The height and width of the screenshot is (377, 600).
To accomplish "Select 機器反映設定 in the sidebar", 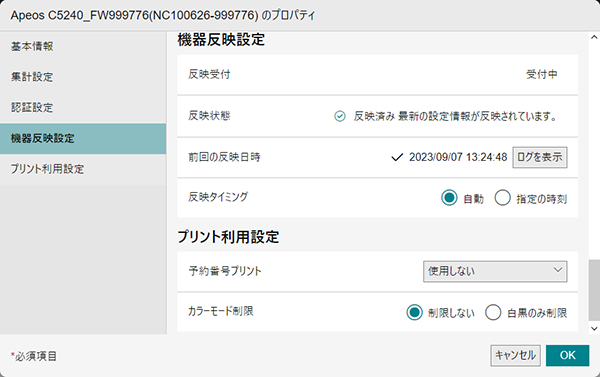I will [x=83, y=139].
